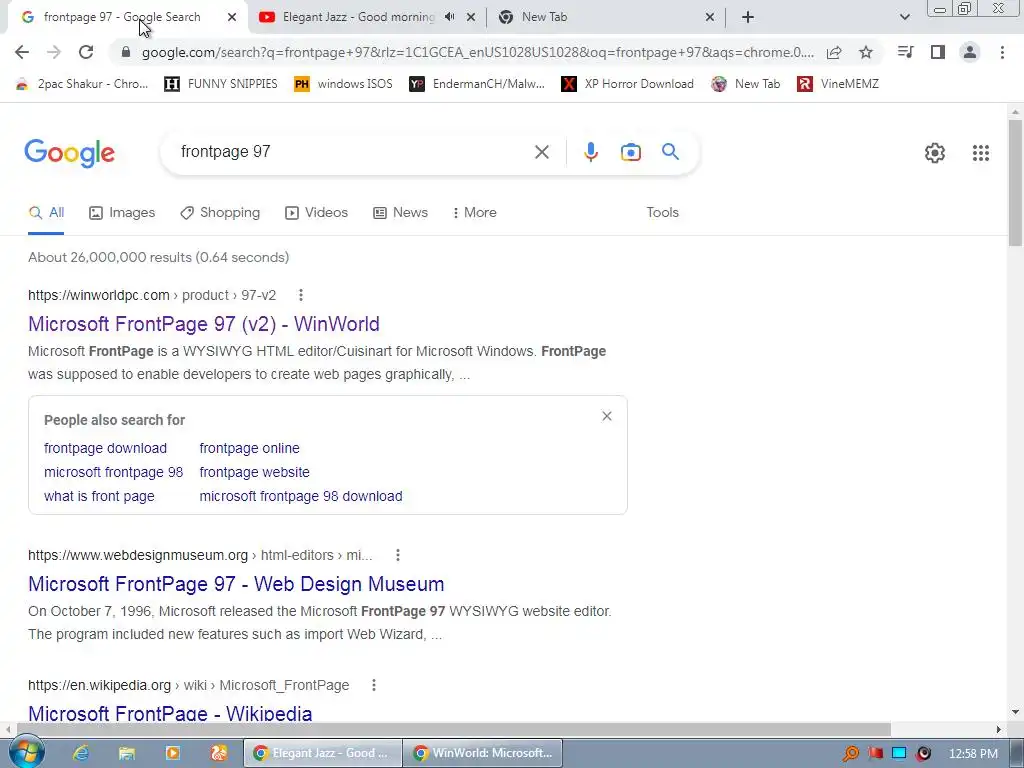
Task: Open options for the winworldpc.com result
Action: pos(300,295)
